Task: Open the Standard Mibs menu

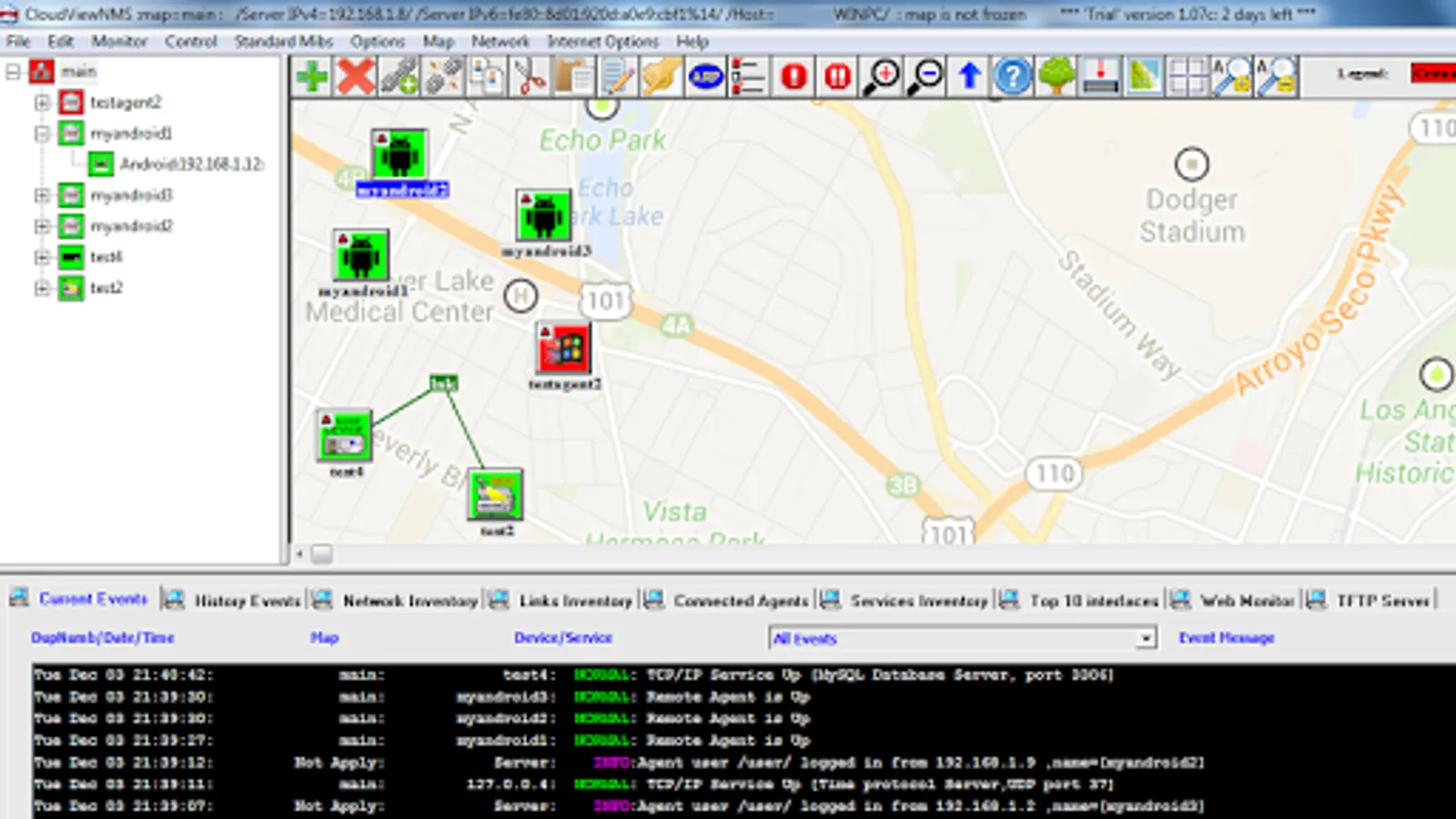Action: coord(283,42)
